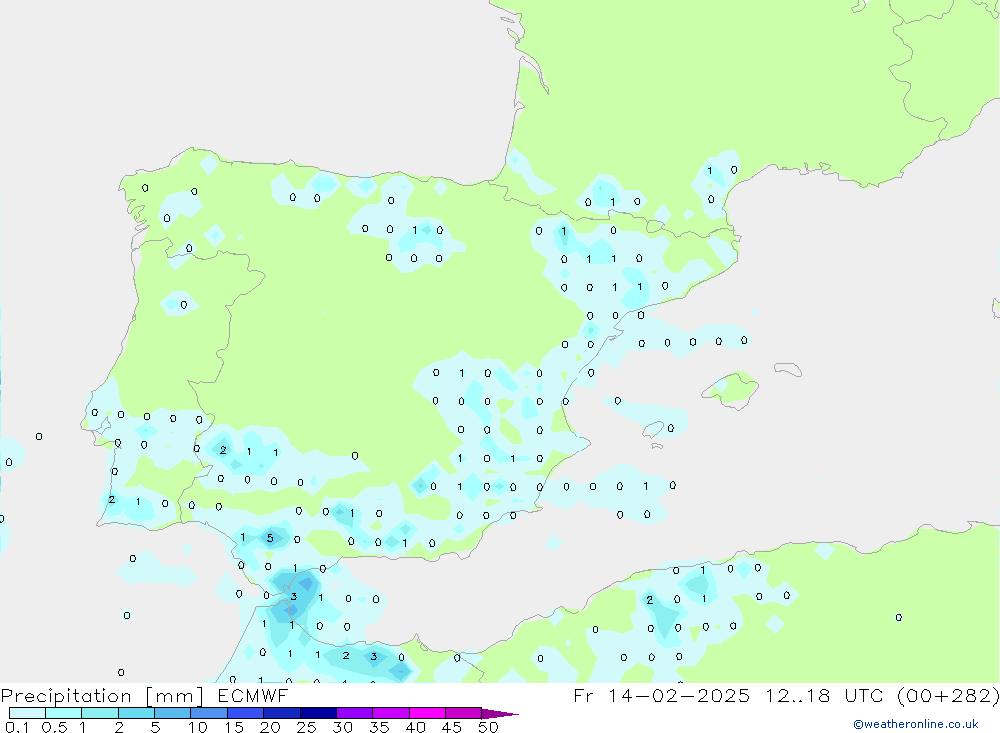1000x733 pixels.
Task: Click the '30' legend scale label
Action: [343, 727]
